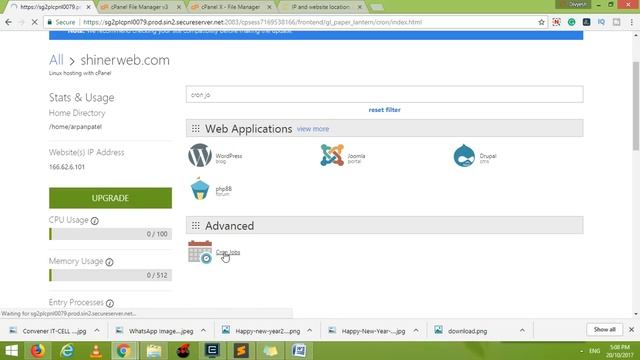Screen dimensions: 640x360
Task: Expand the WhatsApp Image download options
Action: click(203, 331)
